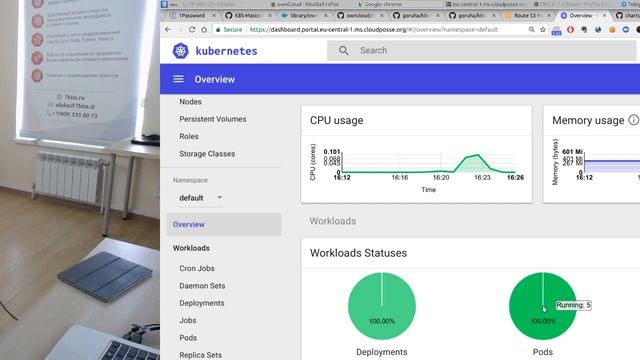Open Persistent Volumes in the sidebar

(x=213, y=119)
